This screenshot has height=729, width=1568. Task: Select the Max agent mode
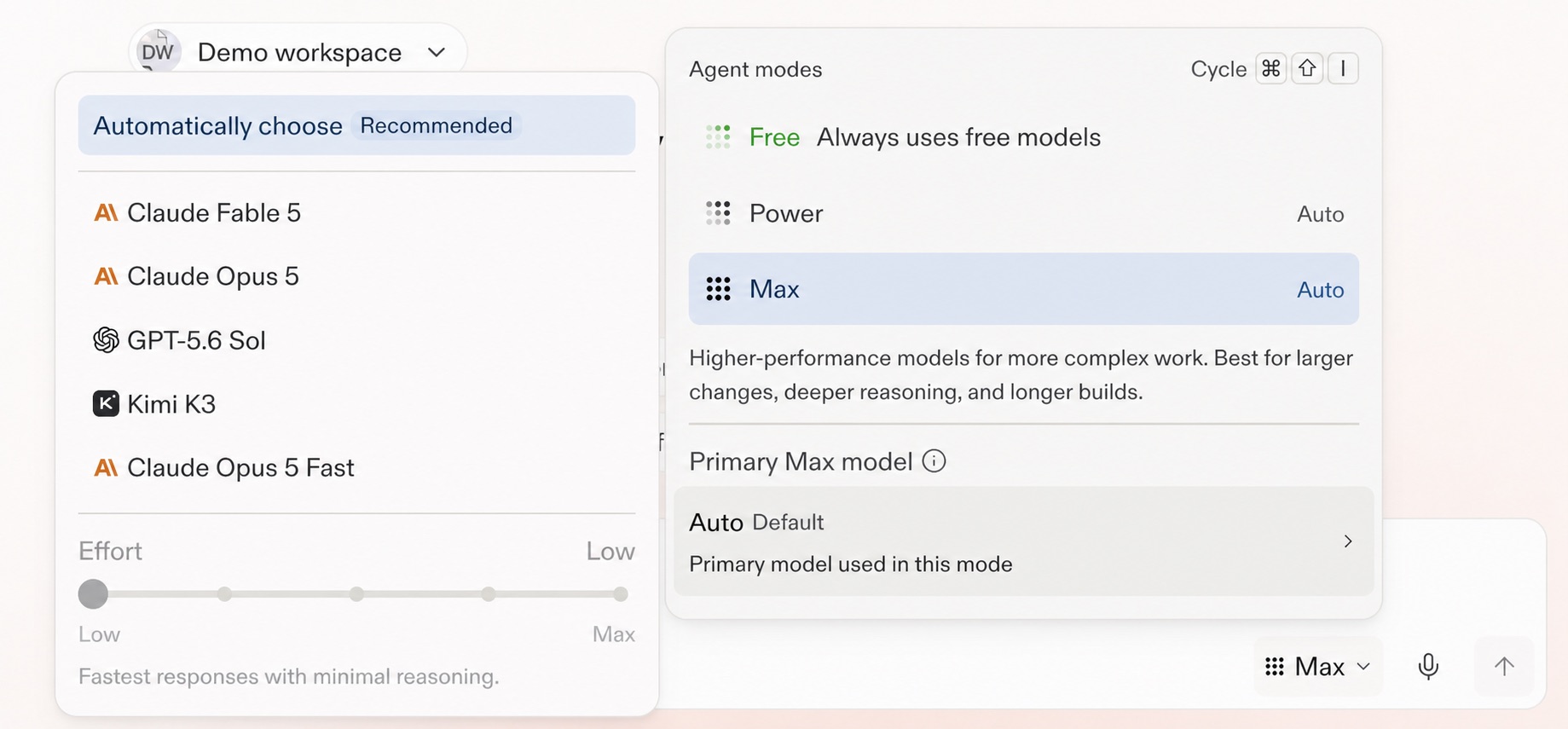(x=1023, y=289)
